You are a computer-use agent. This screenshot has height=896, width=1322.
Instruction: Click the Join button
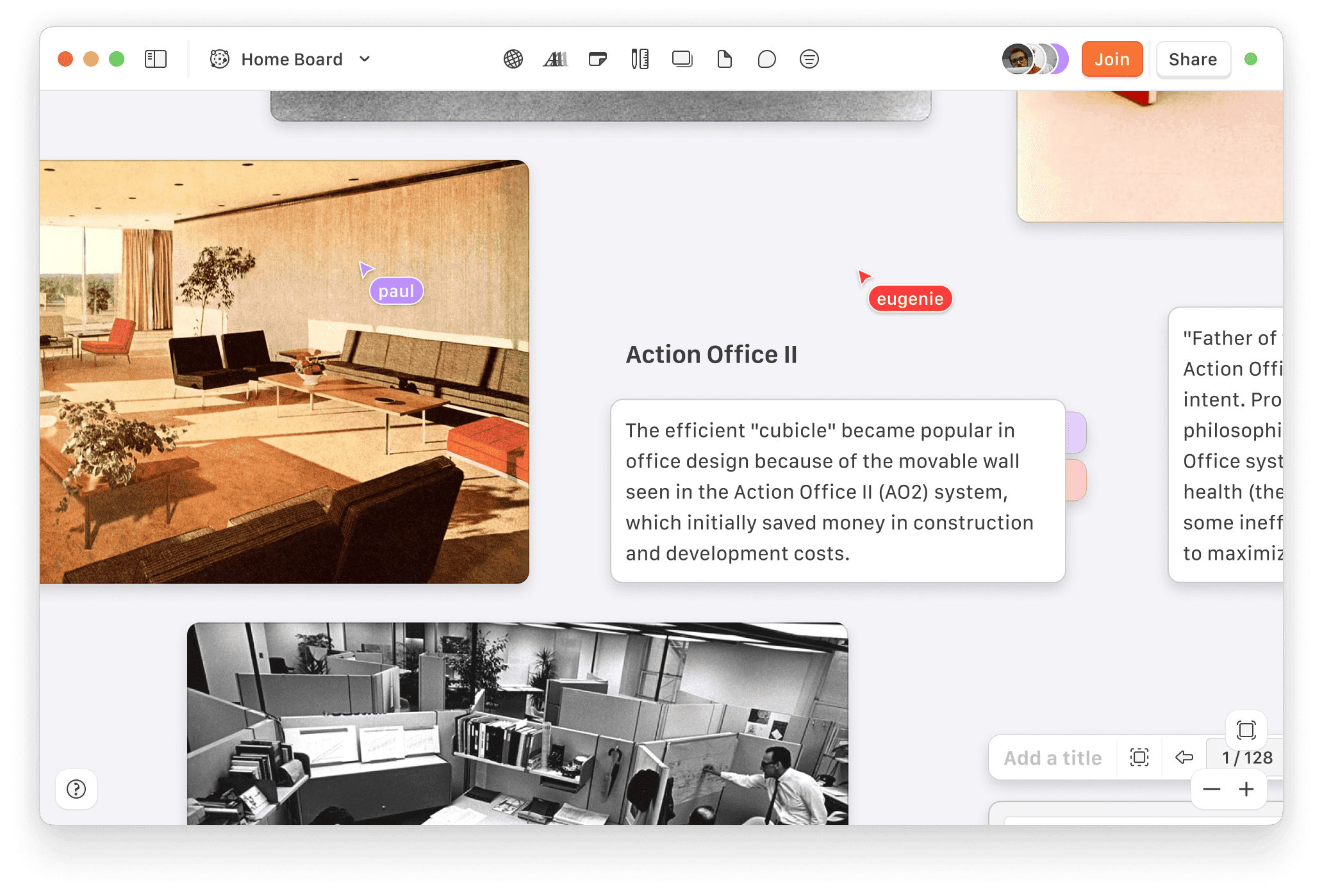pos(1112,60)
